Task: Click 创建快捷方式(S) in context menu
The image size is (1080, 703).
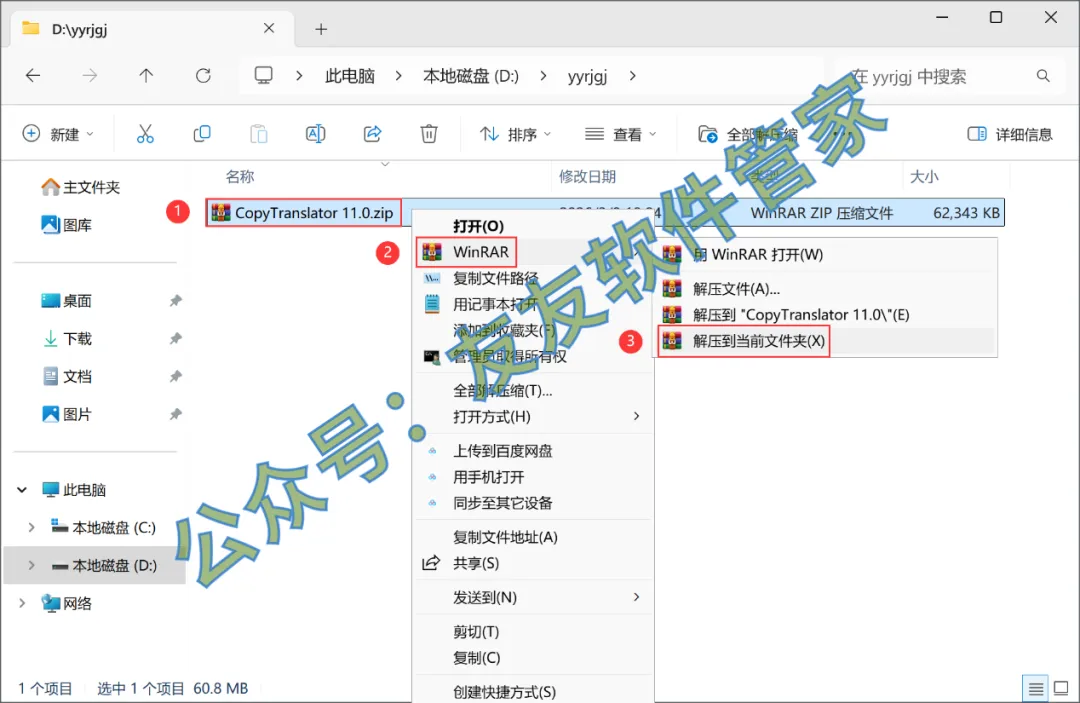Action: click(x=534, y=691)
